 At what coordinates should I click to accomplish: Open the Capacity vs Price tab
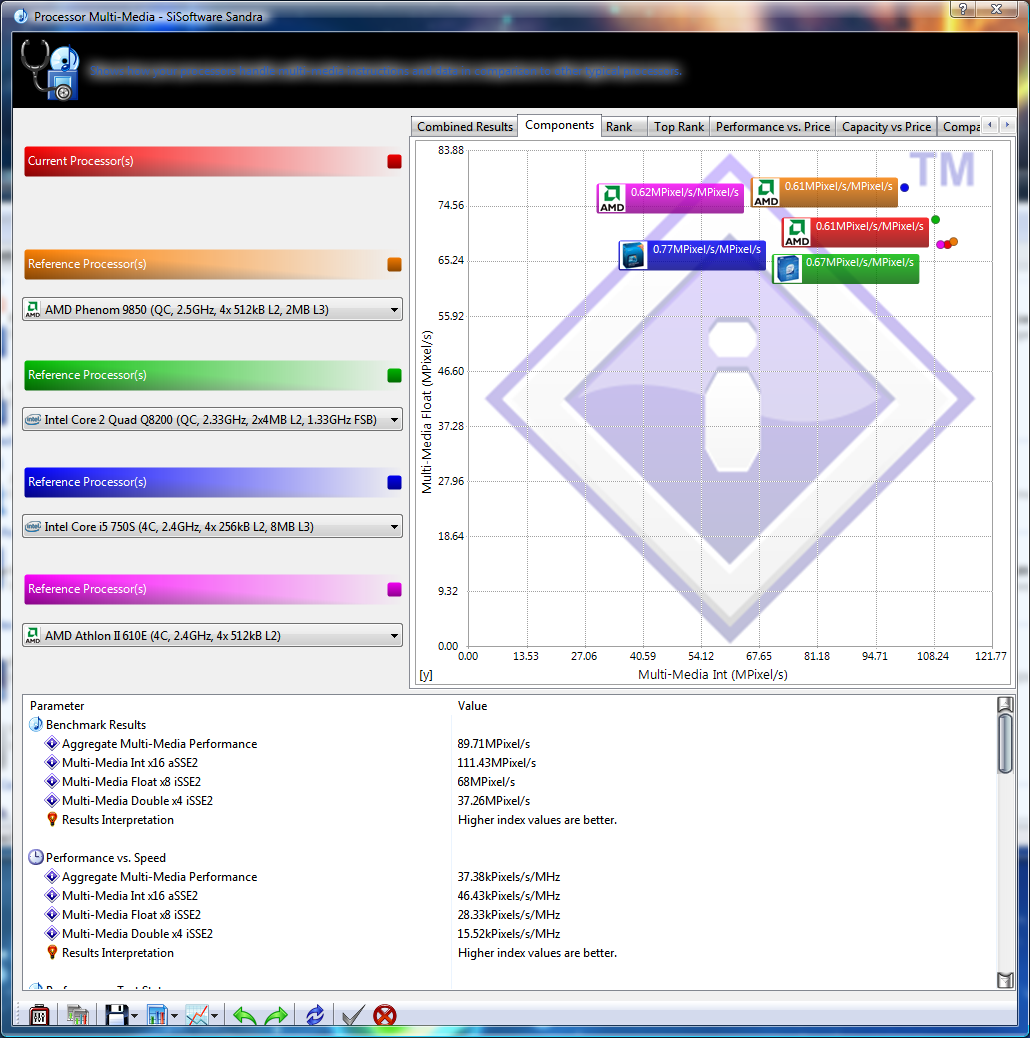pos(886,126)
